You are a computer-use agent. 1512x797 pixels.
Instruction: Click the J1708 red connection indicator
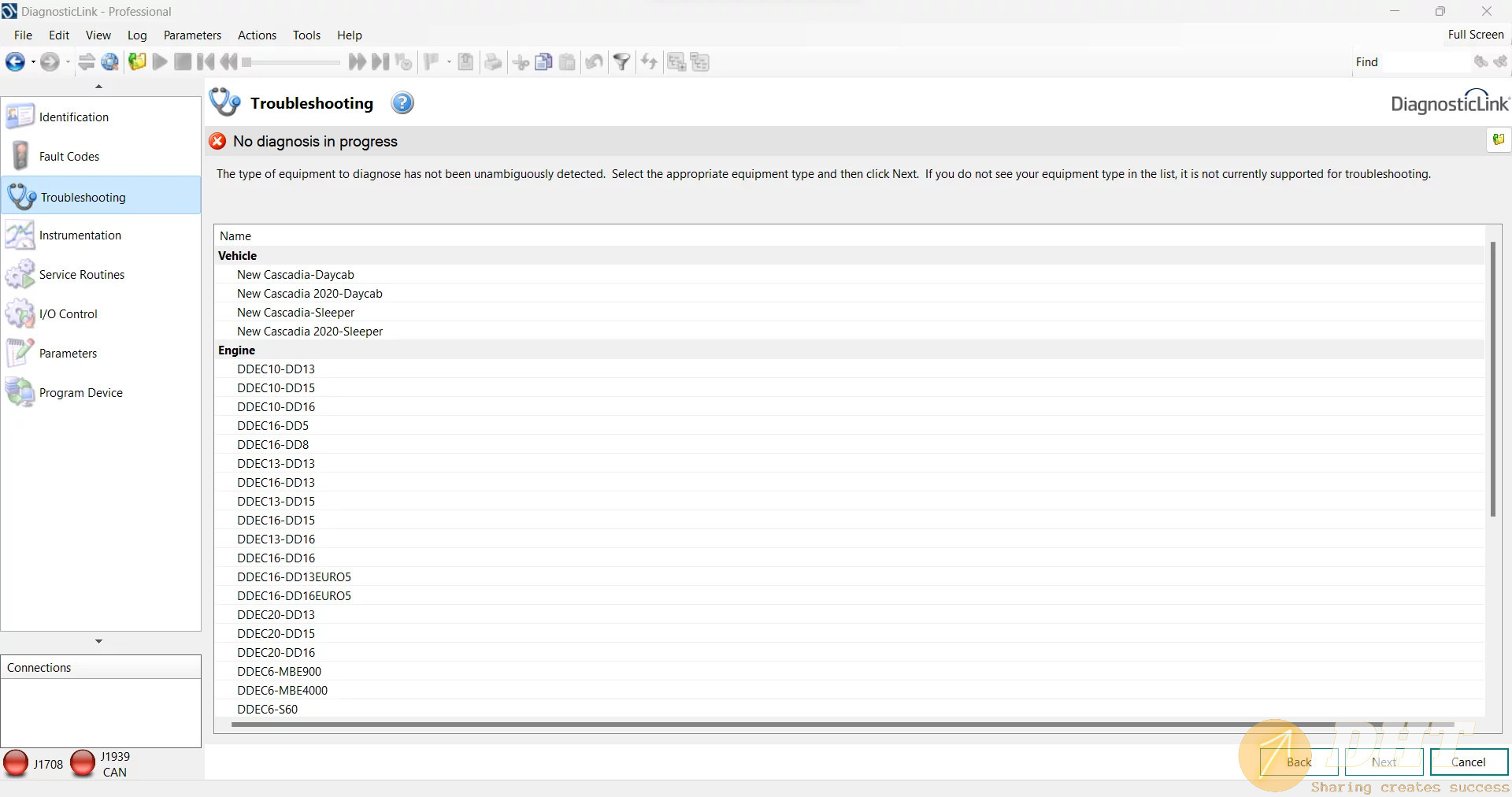pos(16,763)
